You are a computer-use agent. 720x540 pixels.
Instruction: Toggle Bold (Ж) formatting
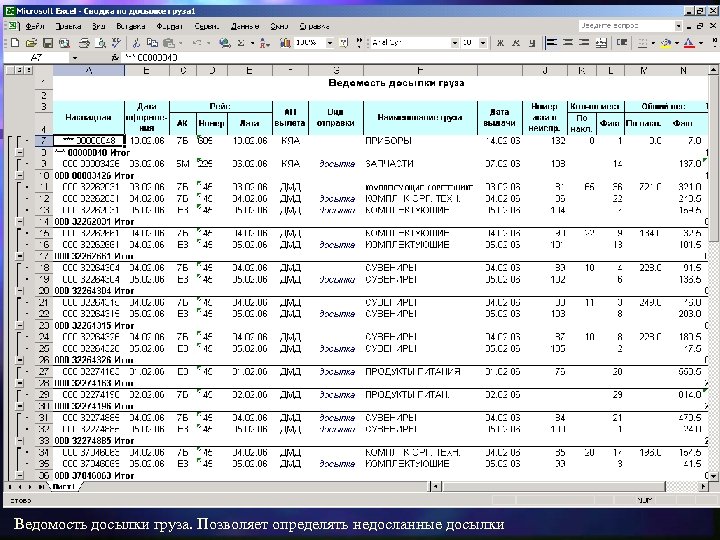[x=500, y=43]
